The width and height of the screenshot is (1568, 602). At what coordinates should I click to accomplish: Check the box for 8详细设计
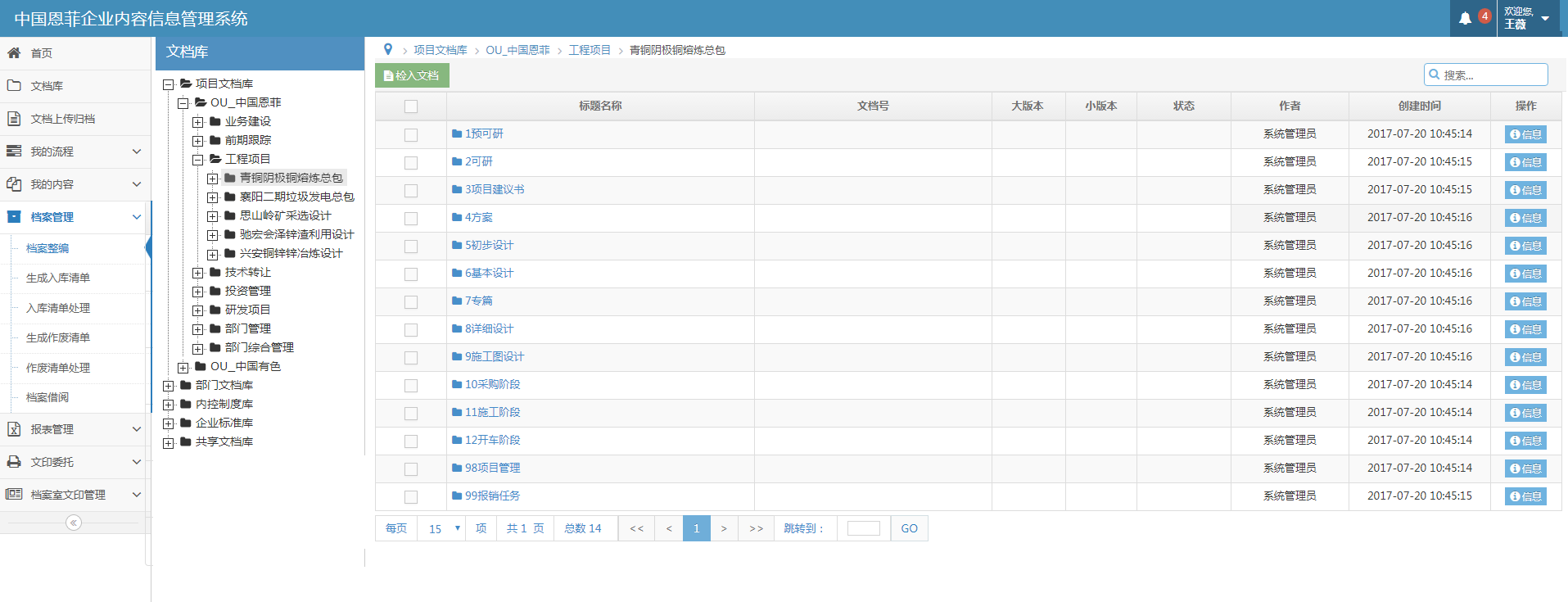click(x=411, y=330)
